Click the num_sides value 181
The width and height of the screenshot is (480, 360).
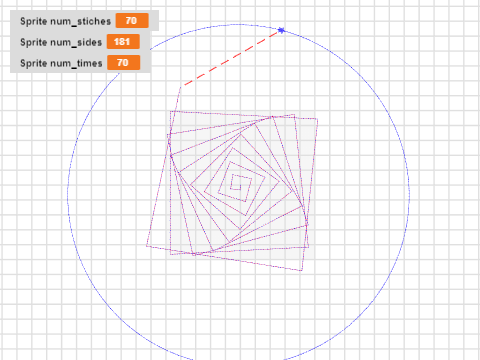(x=123, y=42)
